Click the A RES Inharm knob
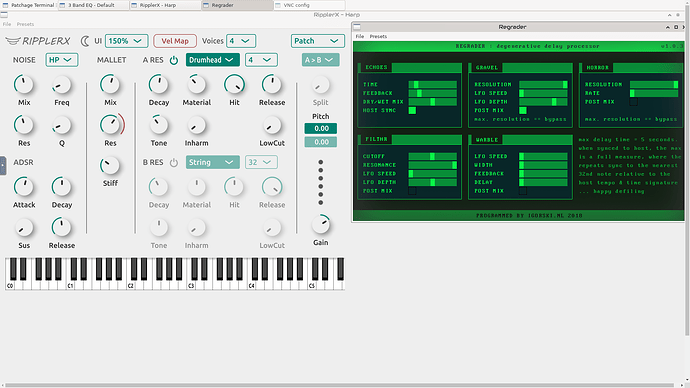Viewport: 690px width, 388px height. point(197,125)
